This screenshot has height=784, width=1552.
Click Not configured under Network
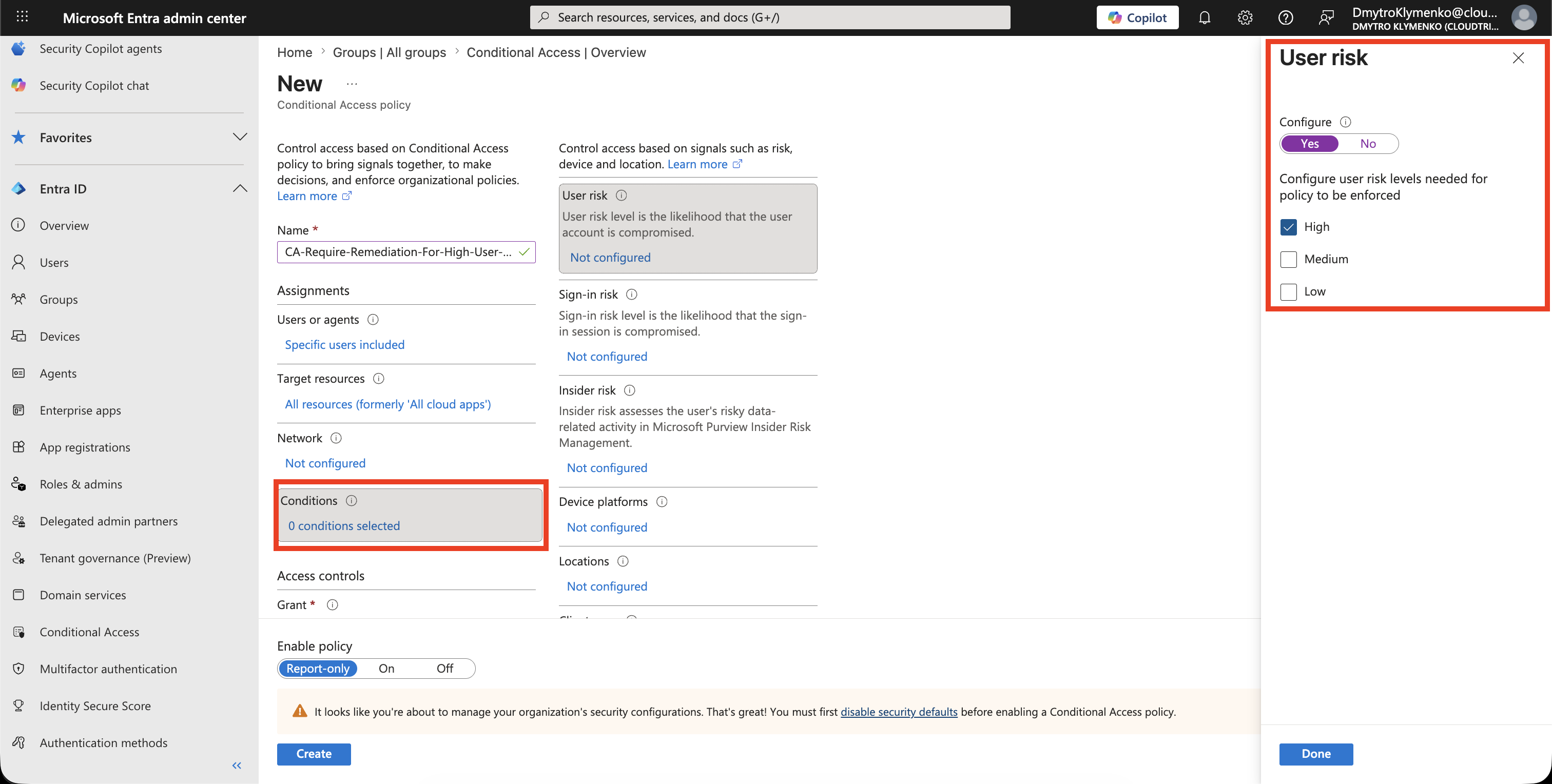(x=325, y=463)
